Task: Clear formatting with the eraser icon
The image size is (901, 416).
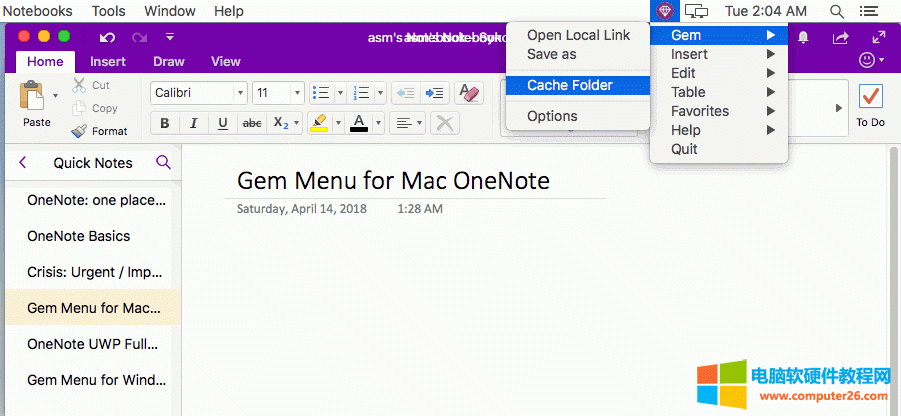Action: pos(468,93)
